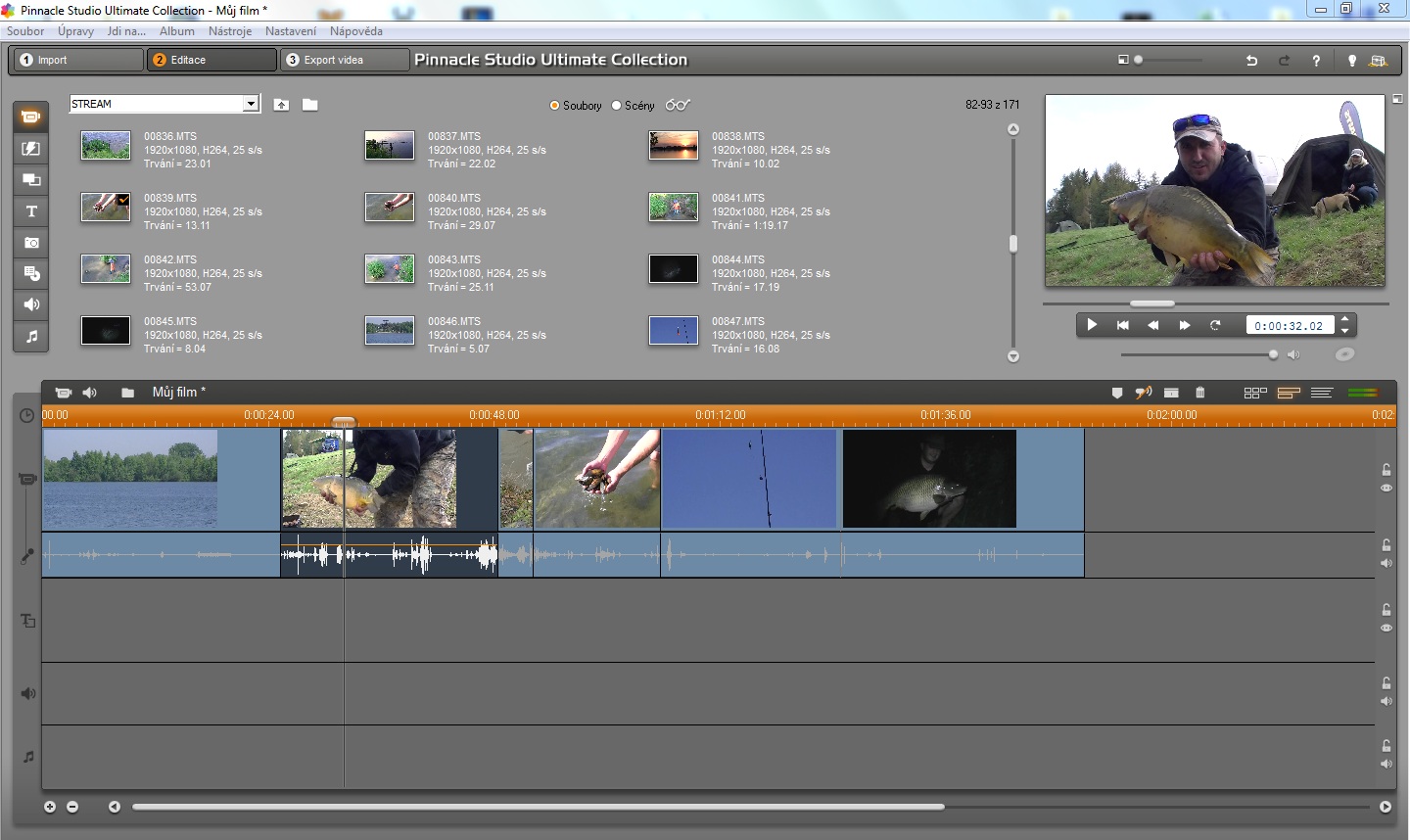This screenshot has width=1410, height=840.
Task: Open the audio mixer icon on timeline toolbar
Action: pyautogui.click(x=1143, y=393)
